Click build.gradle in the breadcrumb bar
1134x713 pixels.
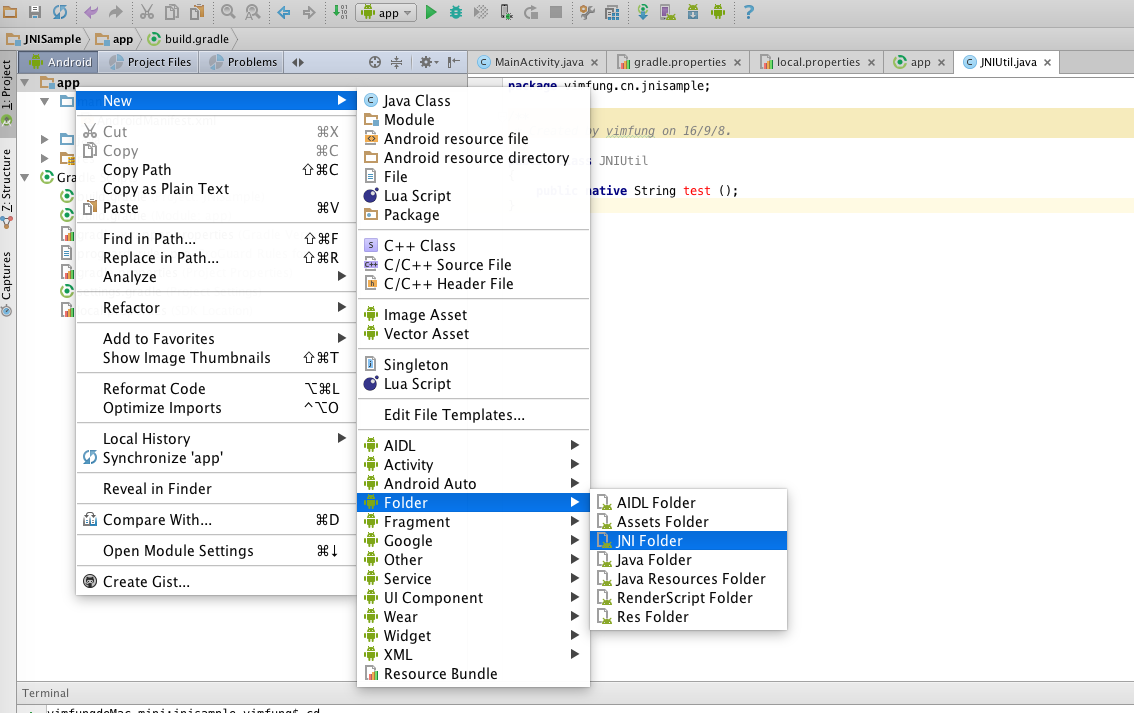click(x=196, y=39)
